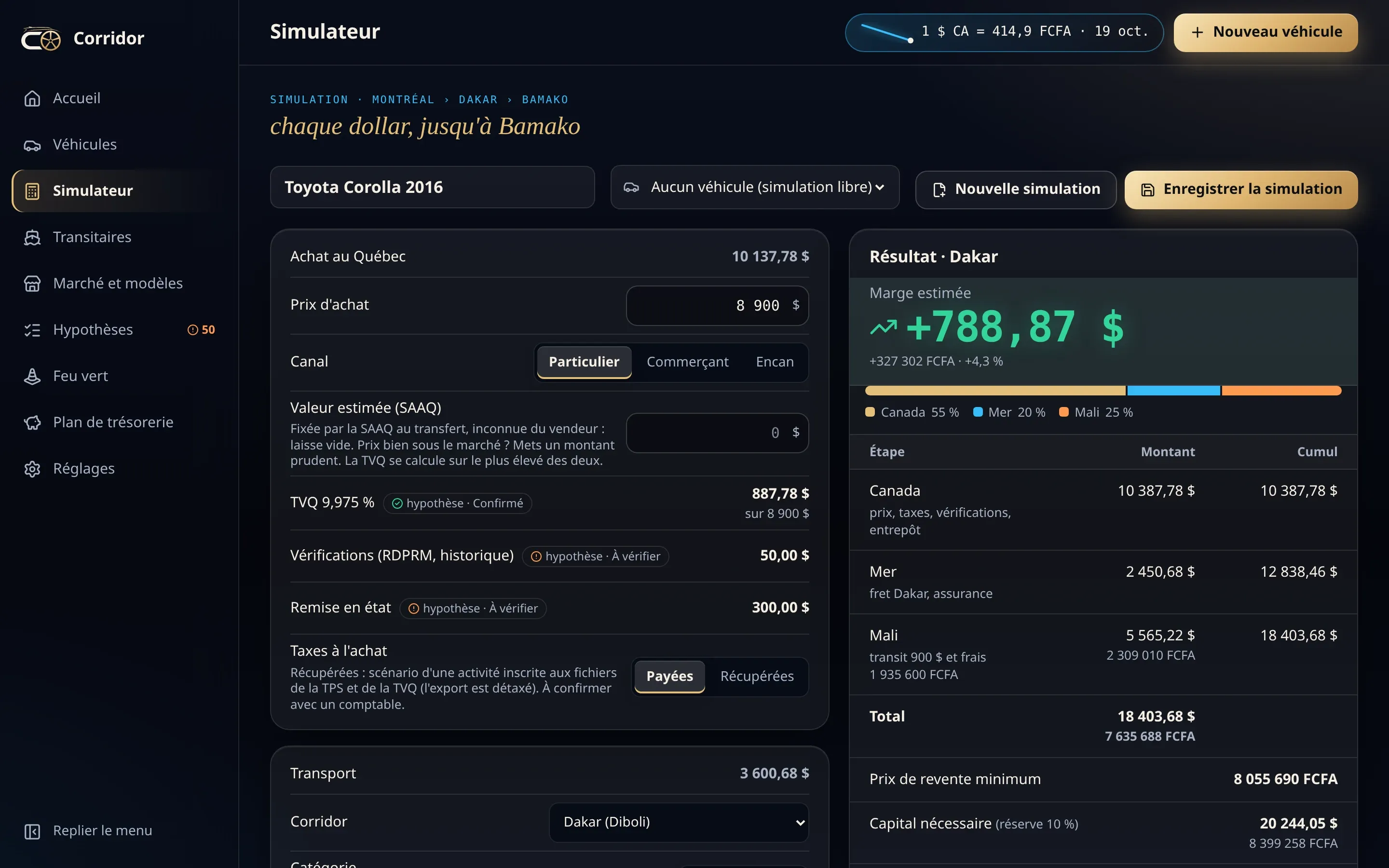Click the Plan de trésorerie piggy bank icon
The height and width of the screenshot is (868, 1389).
(32, 423)
